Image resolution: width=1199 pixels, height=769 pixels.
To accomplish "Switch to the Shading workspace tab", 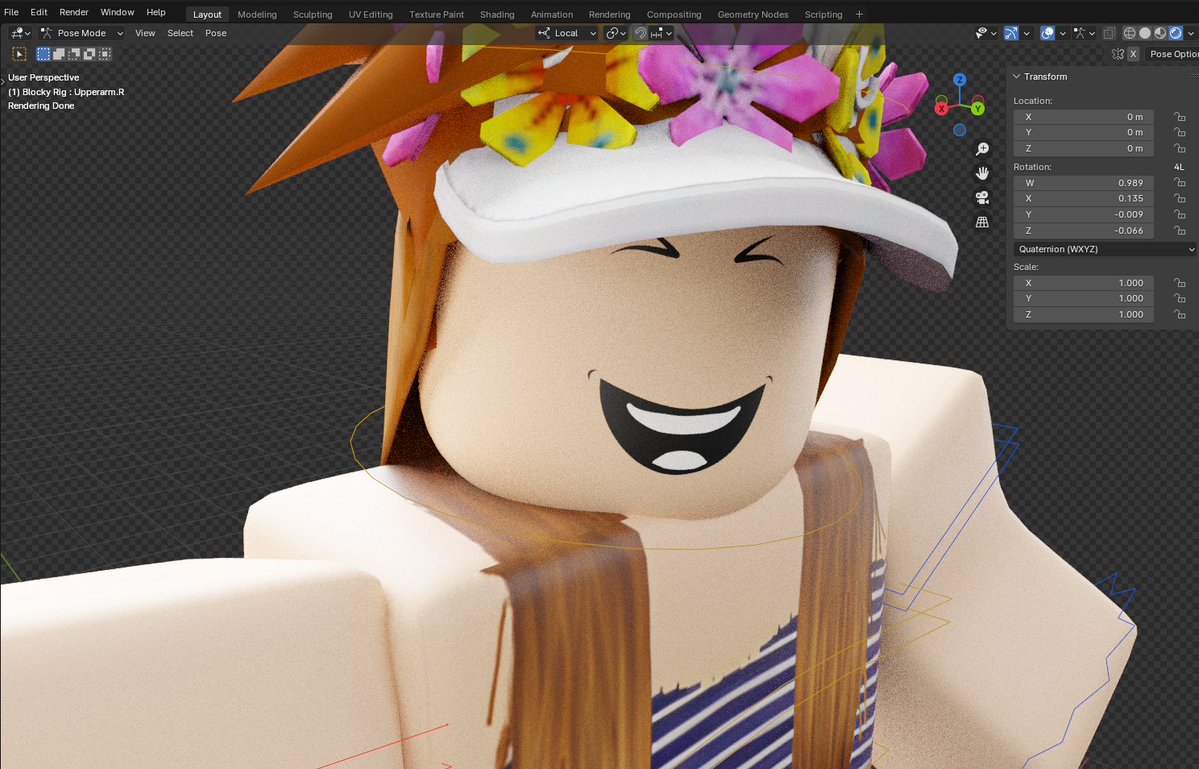I will 497,14.
